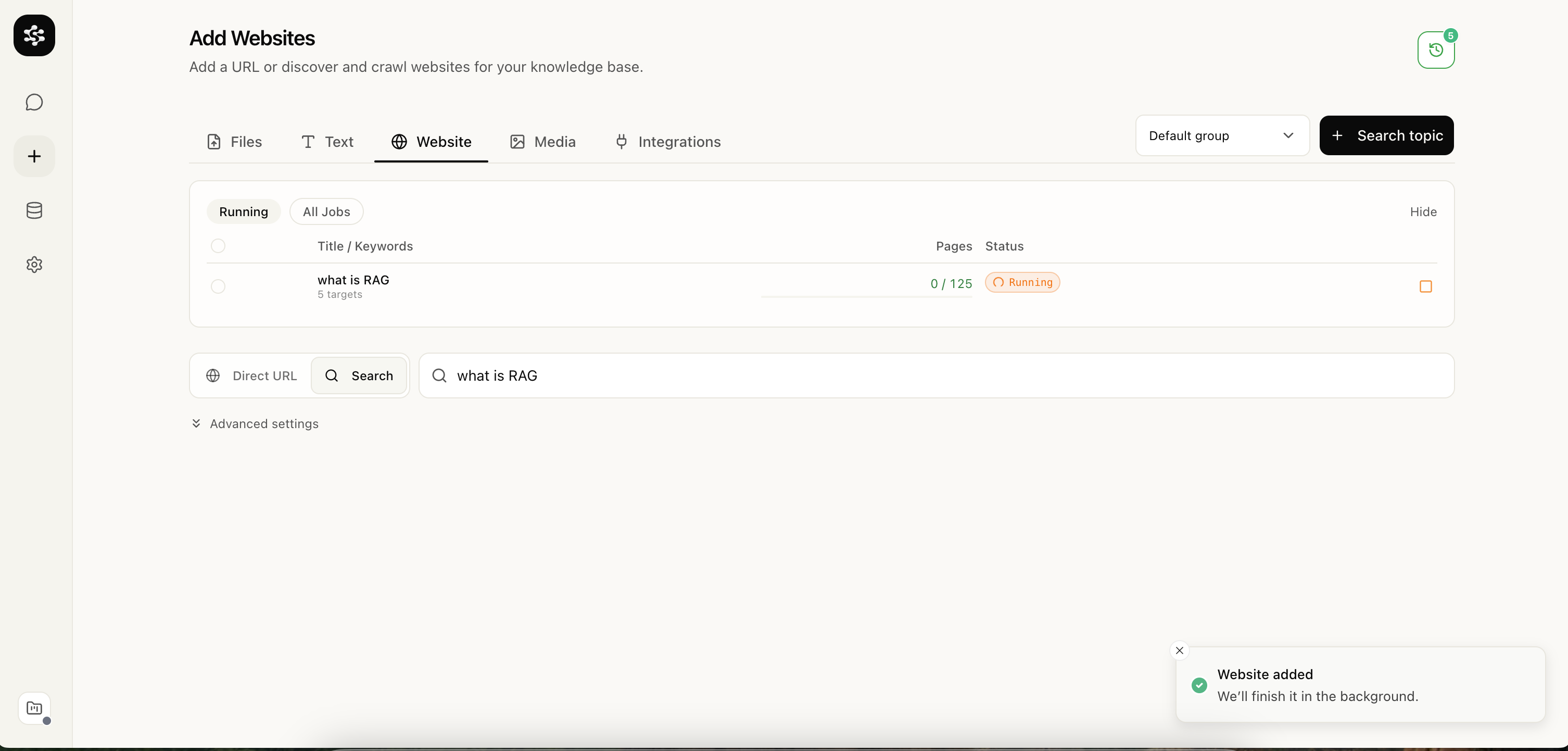Image resolution: width=1568 pixels, height=751 pixels.
Task: Choose Direct URL mode
Action: click(x=252, y=376)
